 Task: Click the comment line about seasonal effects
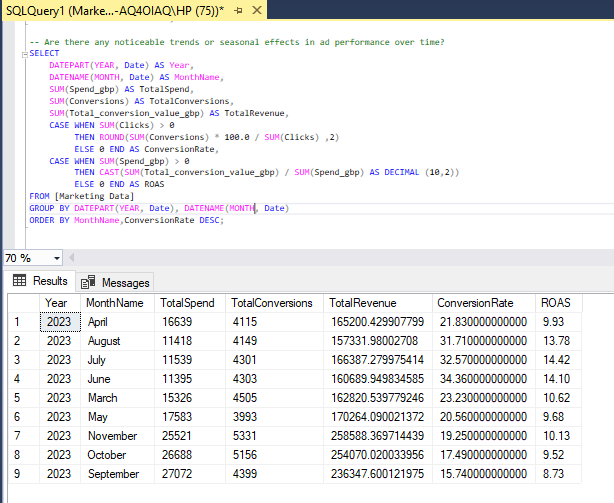237,42
